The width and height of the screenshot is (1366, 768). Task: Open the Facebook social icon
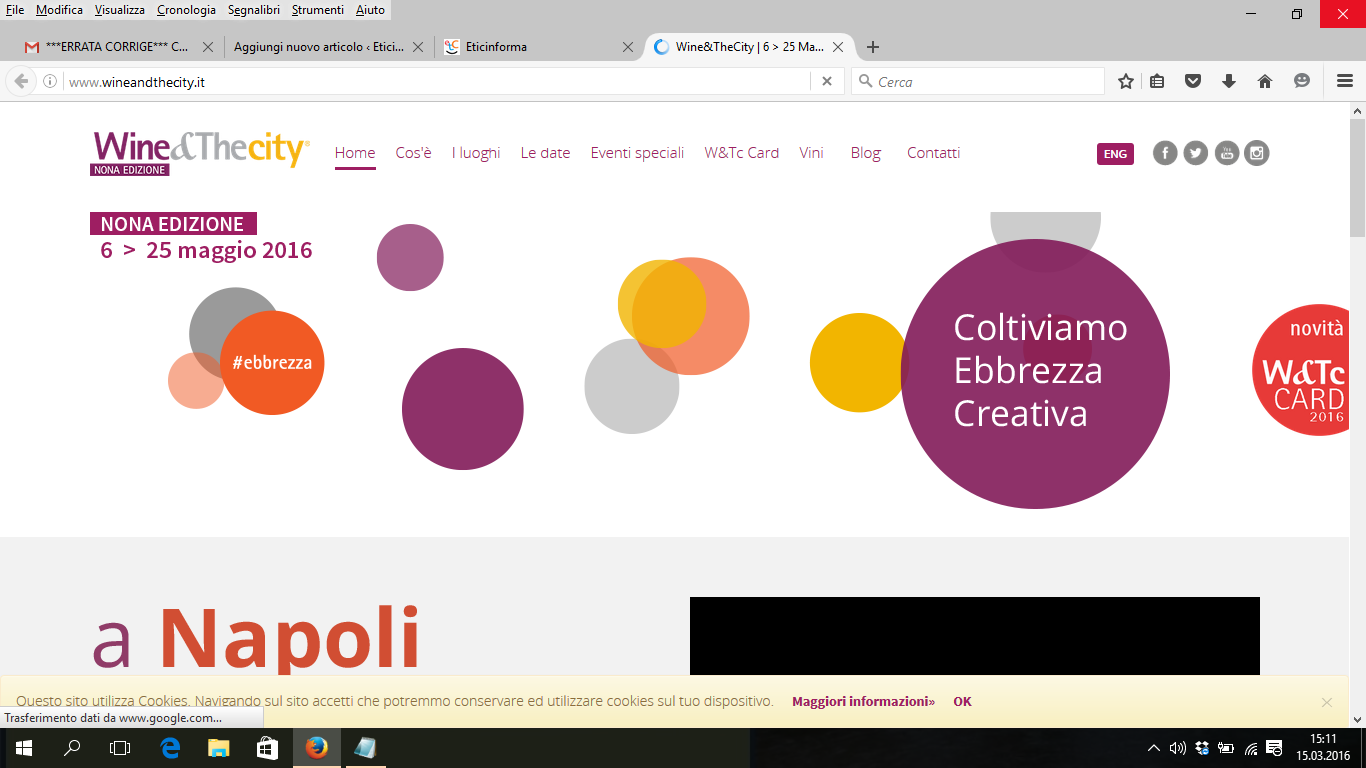pyautogui.click(x=1165, y=153)
